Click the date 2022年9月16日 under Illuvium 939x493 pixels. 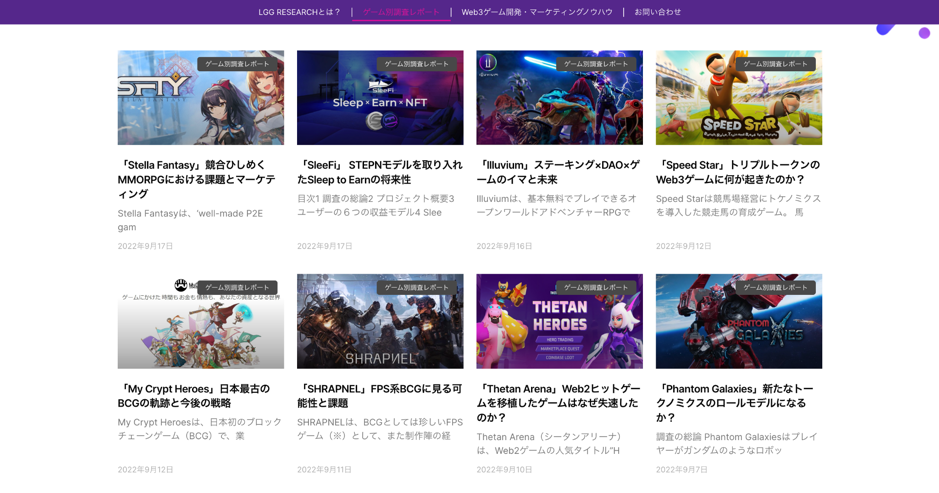point(504,246)
